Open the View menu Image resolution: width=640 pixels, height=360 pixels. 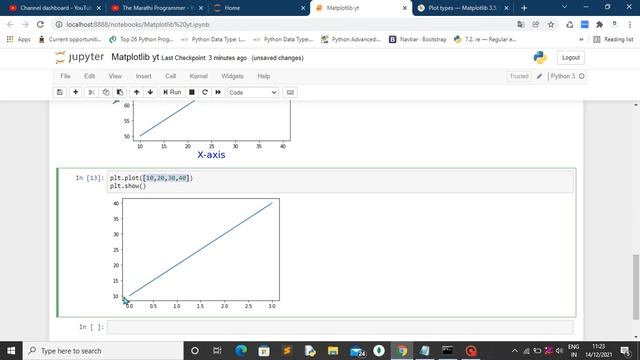[115, 76]
